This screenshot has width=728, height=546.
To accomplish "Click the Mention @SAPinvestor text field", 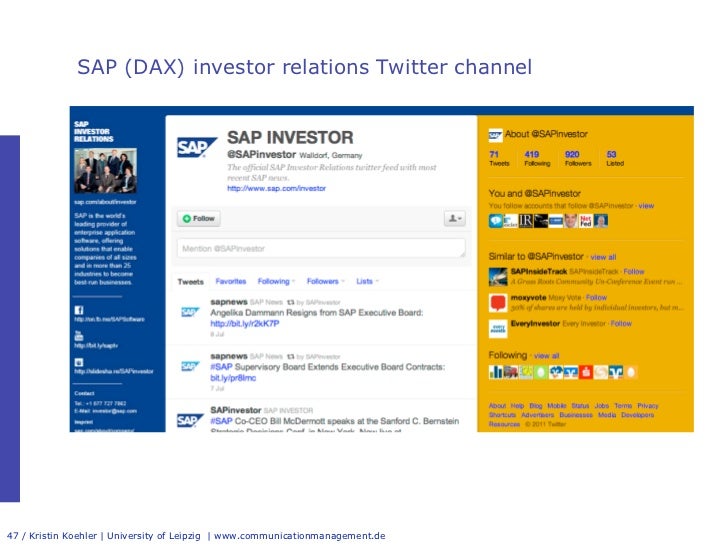I will tap(321, 248).
